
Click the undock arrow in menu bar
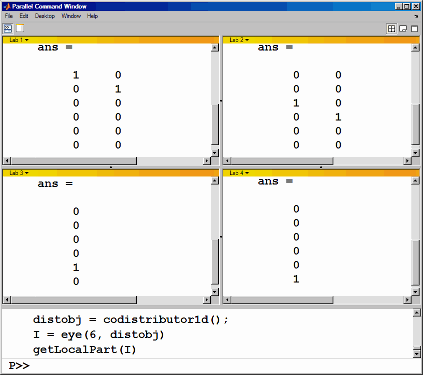(416, 16)
